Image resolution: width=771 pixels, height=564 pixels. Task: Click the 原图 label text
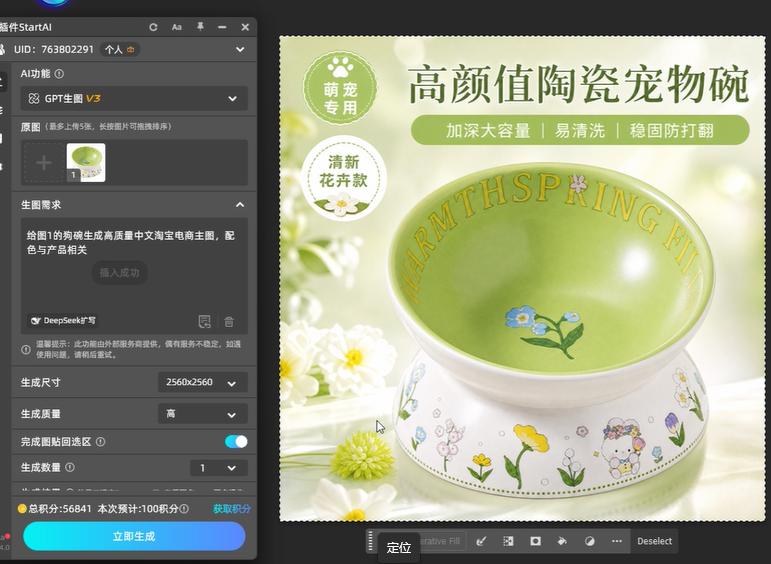(x=30, y=127)
